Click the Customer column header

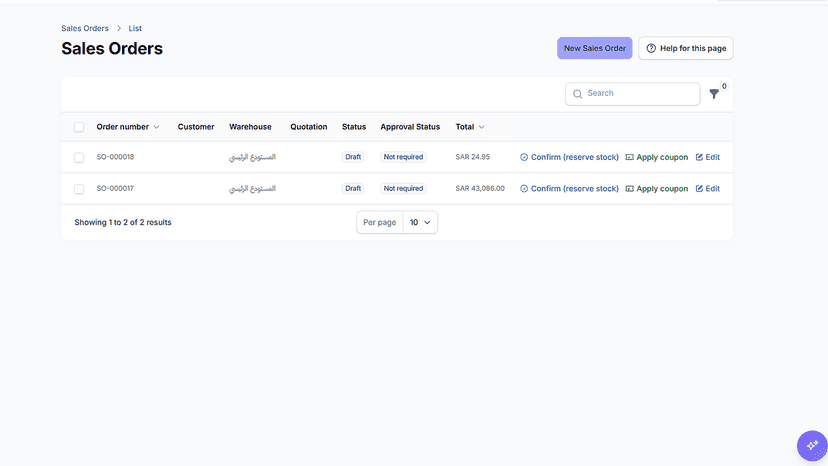(x=196, y=127)
